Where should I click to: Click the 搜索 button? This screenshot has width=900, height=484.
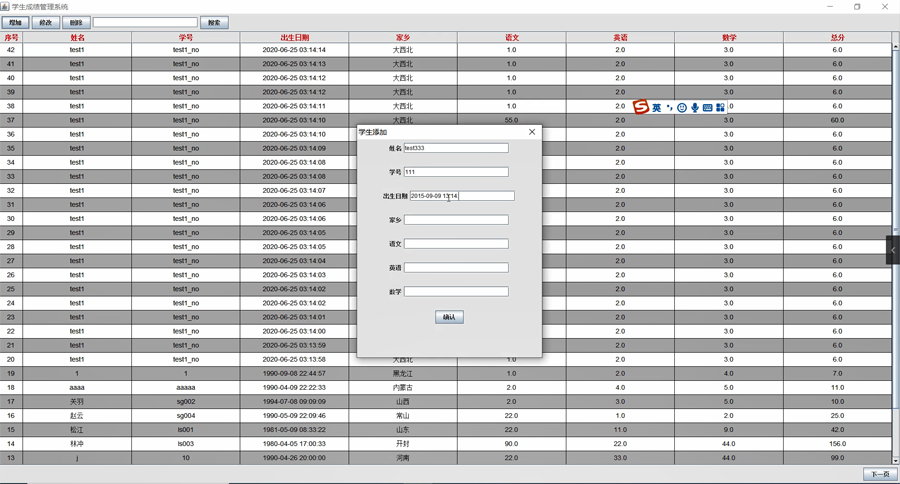coord(214,22)
